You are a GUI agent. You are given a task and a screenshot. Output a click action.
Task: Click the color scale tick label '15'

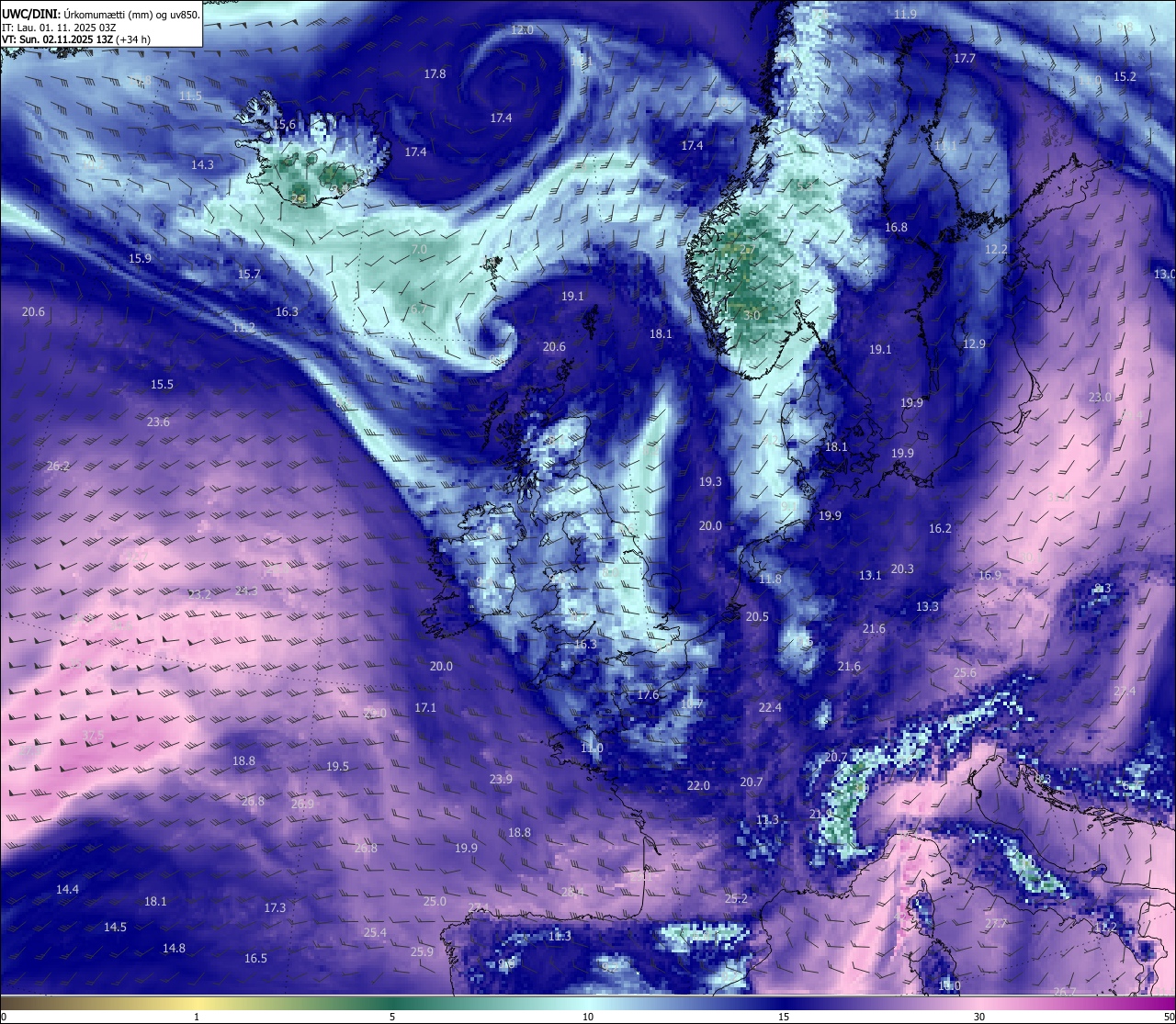784,1017
